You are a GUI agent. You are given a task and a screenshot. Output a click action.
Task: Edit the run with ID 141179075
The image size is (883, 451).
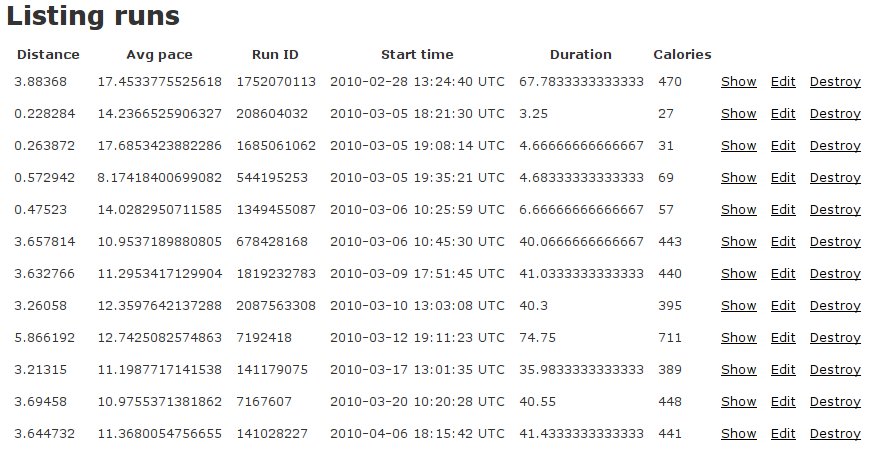point(783,370)
